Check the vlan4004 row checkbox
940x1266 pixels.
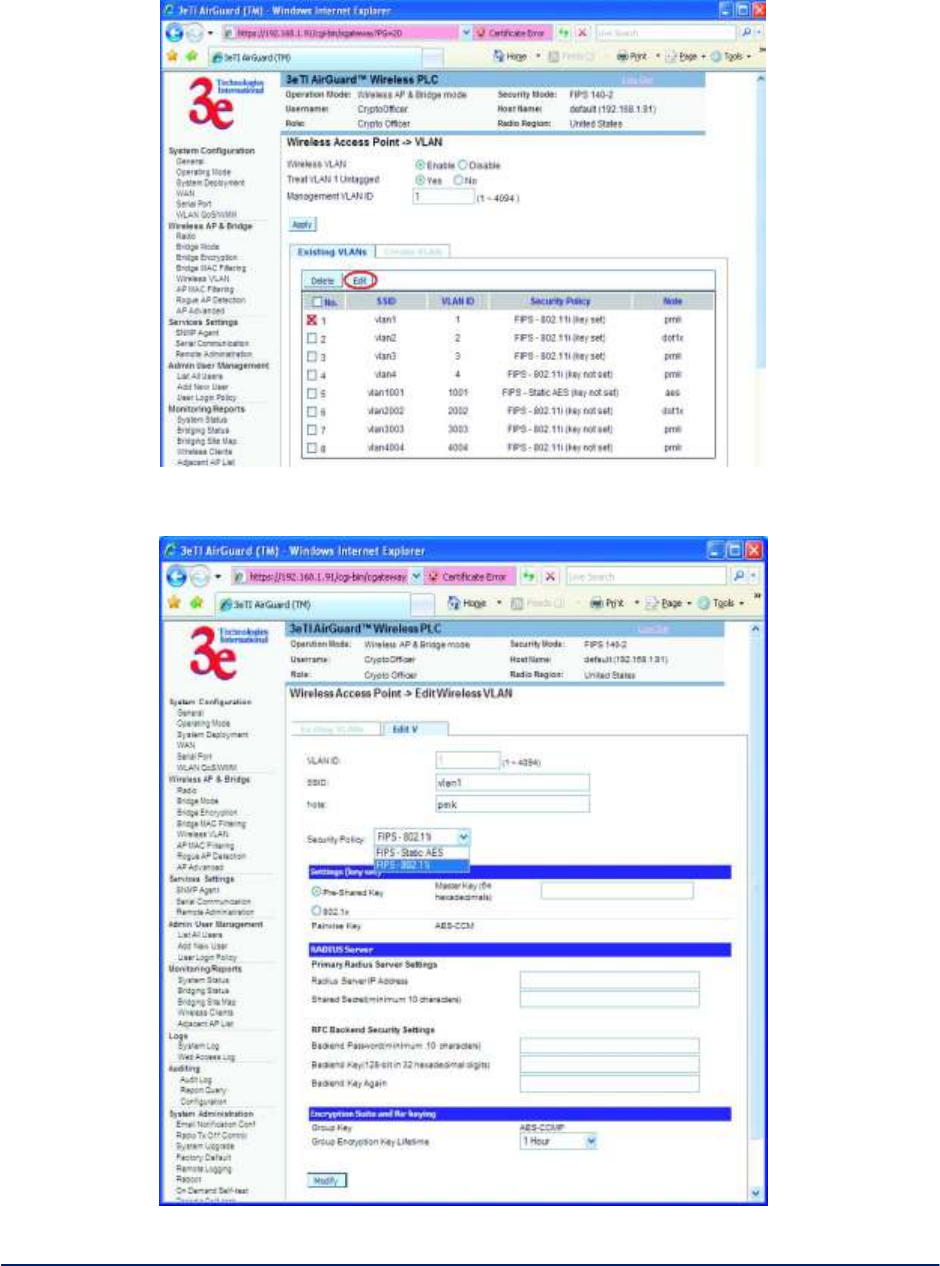pos(313,447)
